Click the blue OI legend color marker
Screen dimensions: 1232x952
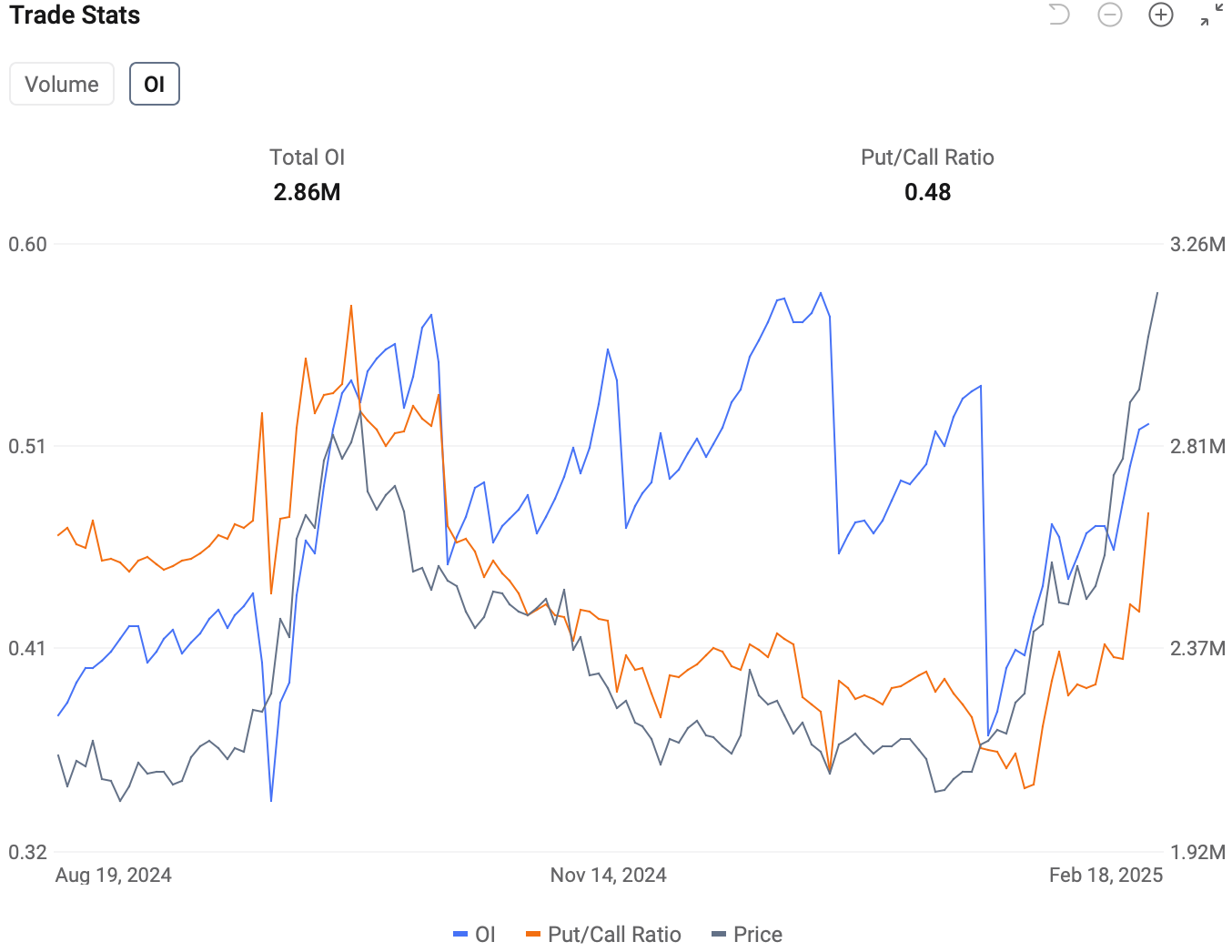click(460, 935)
